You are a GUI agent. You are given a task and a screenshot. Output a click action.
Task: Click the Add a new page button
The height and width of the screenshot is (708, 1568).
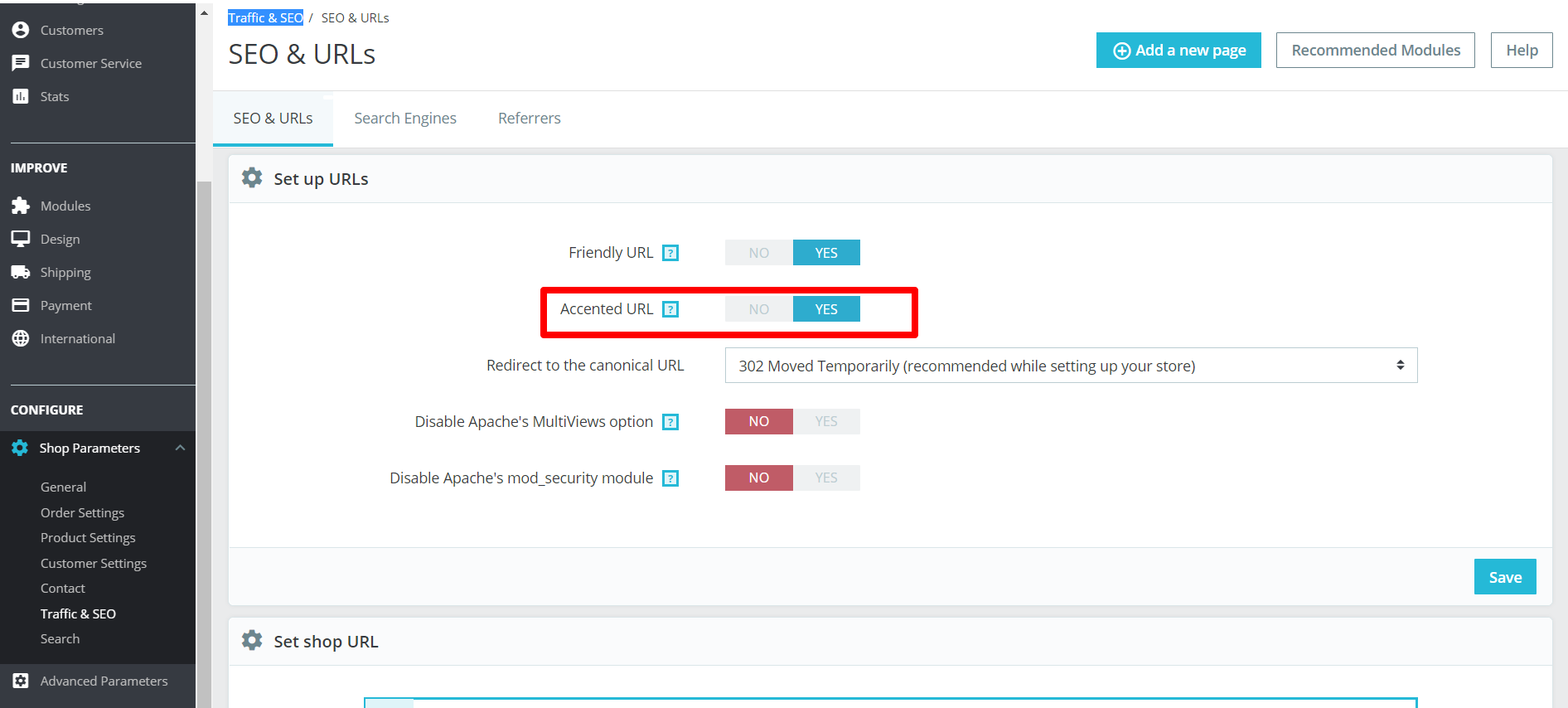pyautogui.click(x=1178, y=51)
